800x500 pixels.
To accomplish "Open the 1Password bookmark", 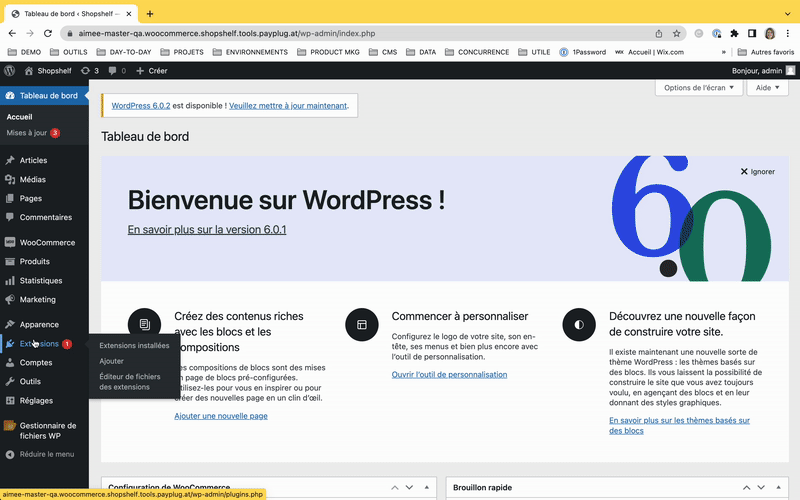I will click(x=583, y=52).
